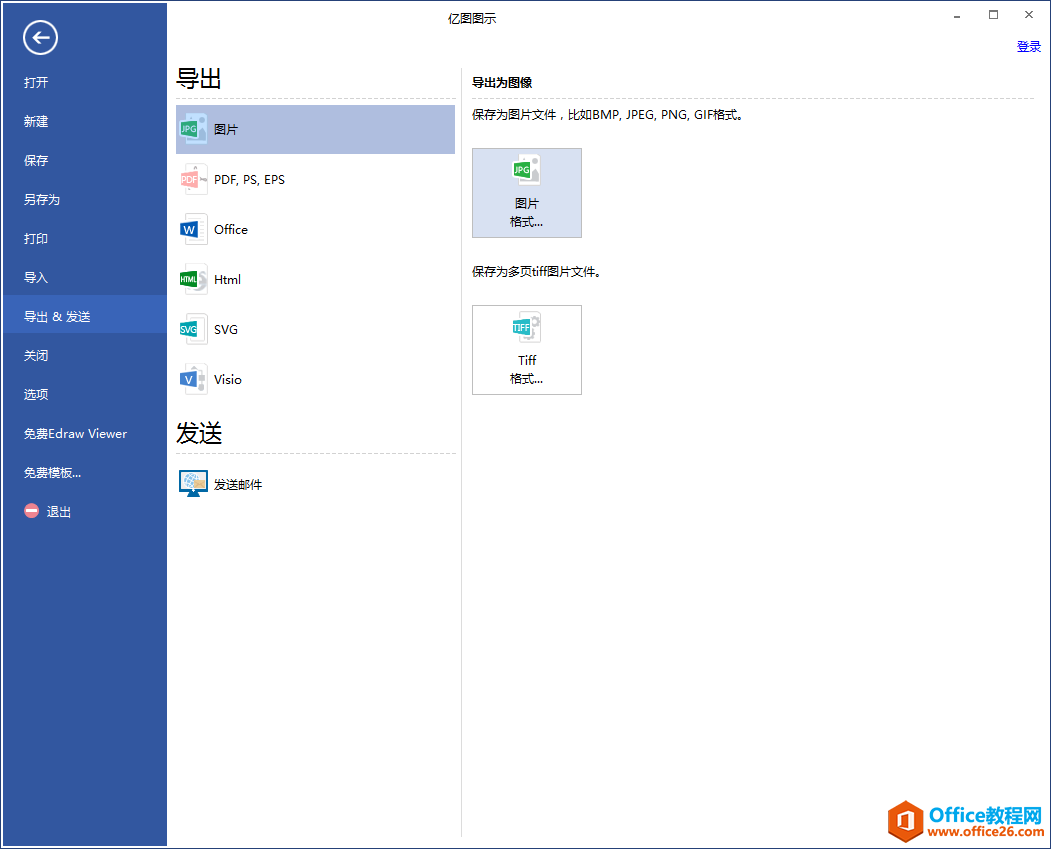
Task: Select the JPG 图片 export icon
Action: (193, 129)
